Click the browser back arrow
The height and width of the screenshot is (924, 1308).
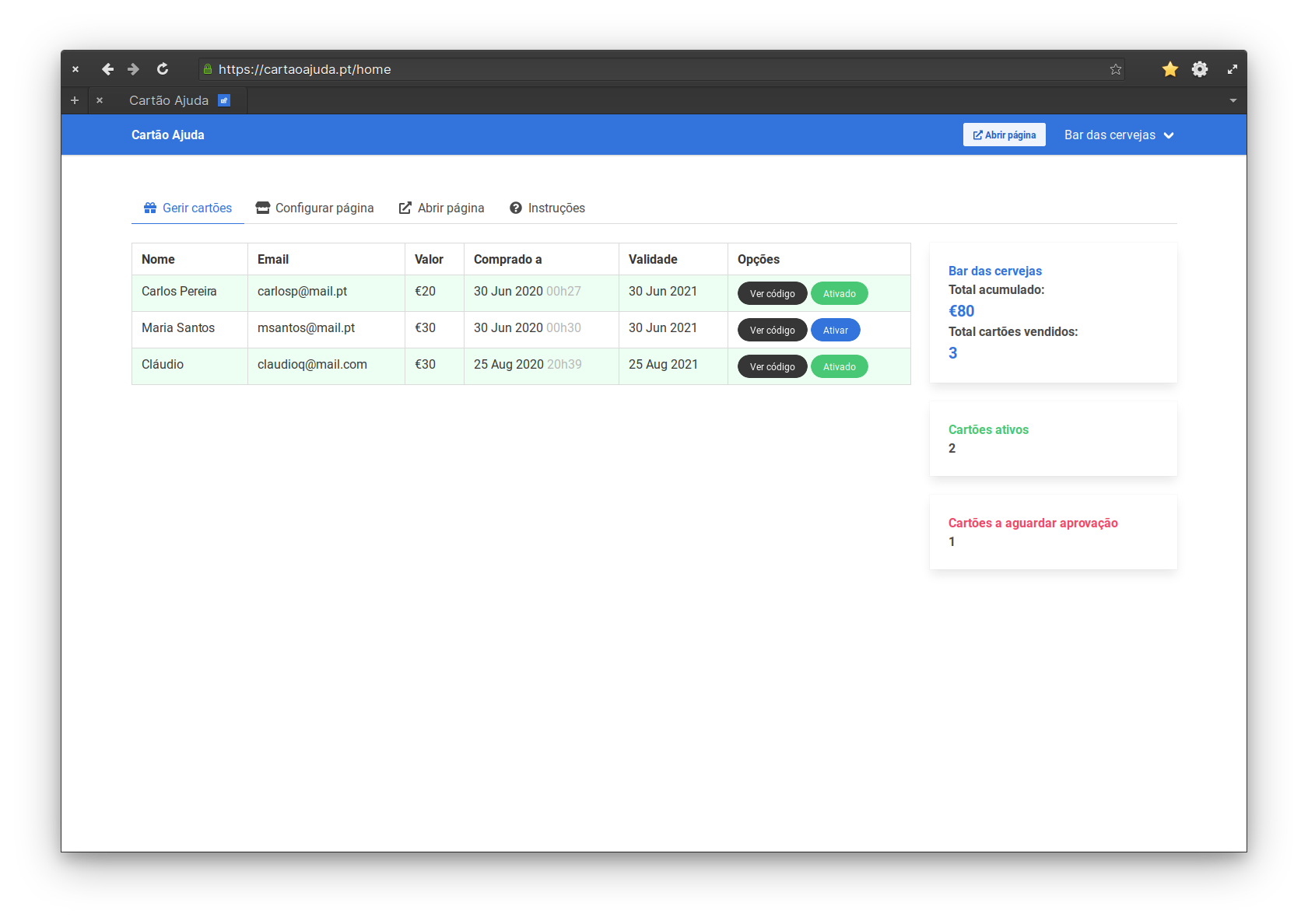pos(108,69)
